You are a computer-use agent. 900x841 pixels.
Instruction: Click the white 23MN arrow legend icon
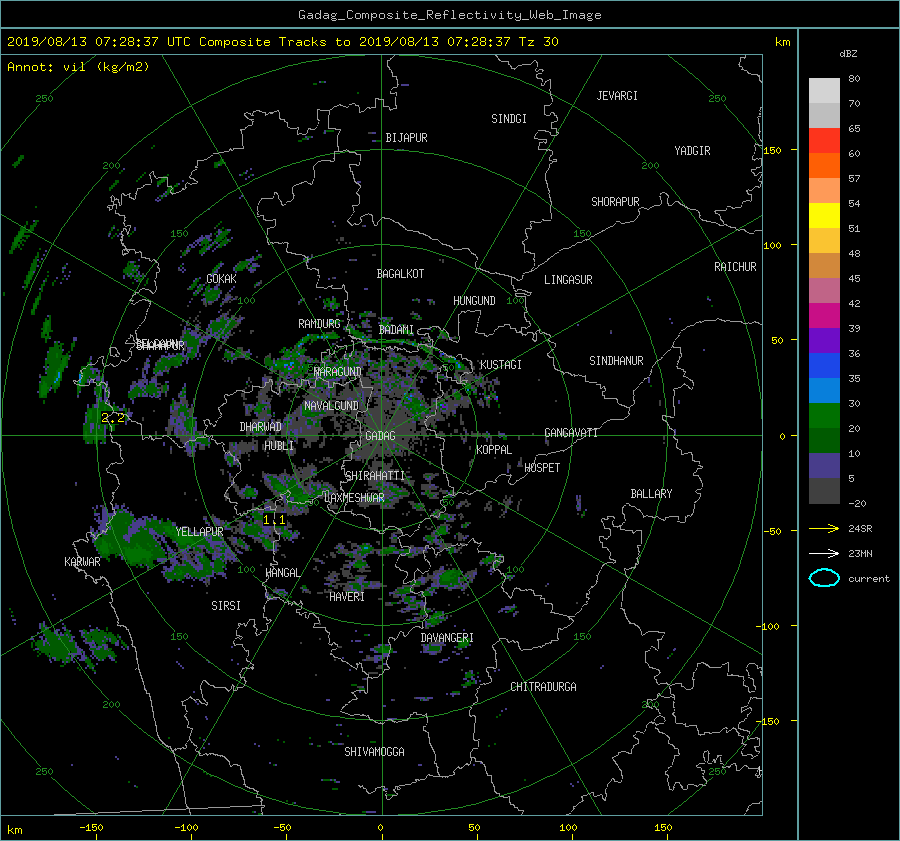pos(824,553)
